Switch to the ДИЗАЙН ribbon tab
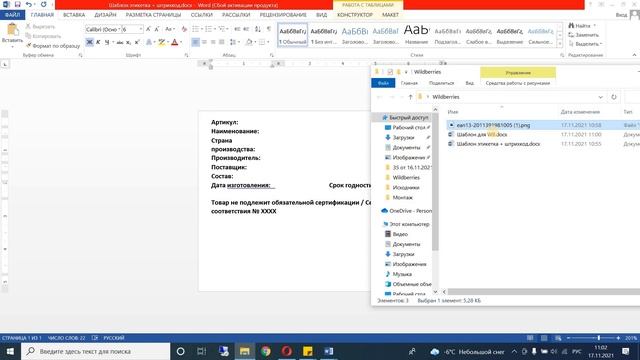The height and width of the screenshot is (360, 640). (105, 15)
